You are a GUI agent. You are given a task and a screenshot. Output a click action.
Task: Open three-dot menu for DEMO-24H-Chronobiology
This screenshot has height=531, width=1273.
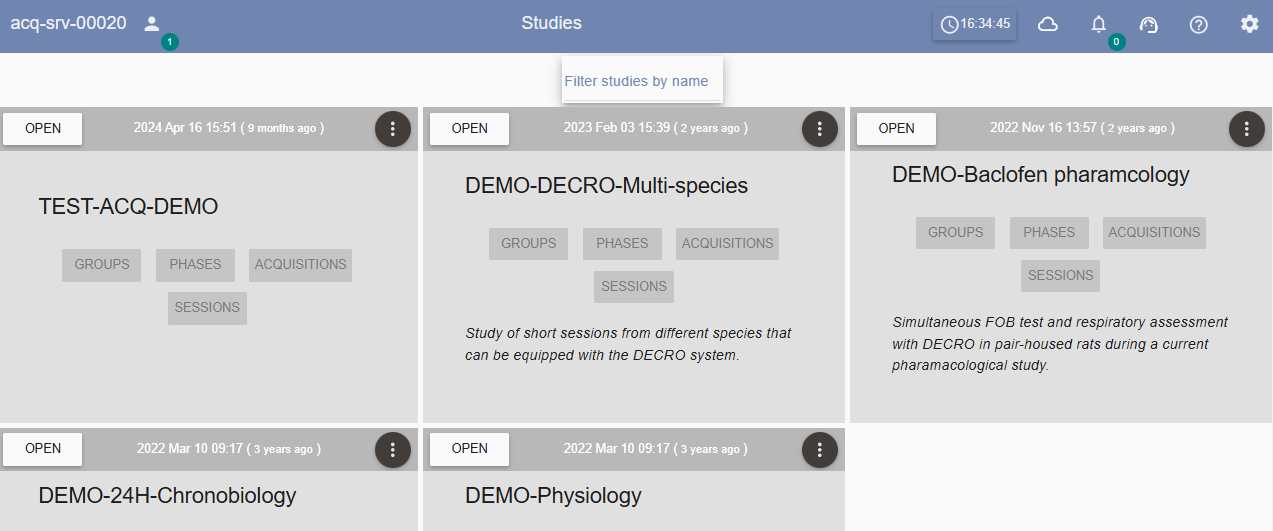(x=393, y=449)
